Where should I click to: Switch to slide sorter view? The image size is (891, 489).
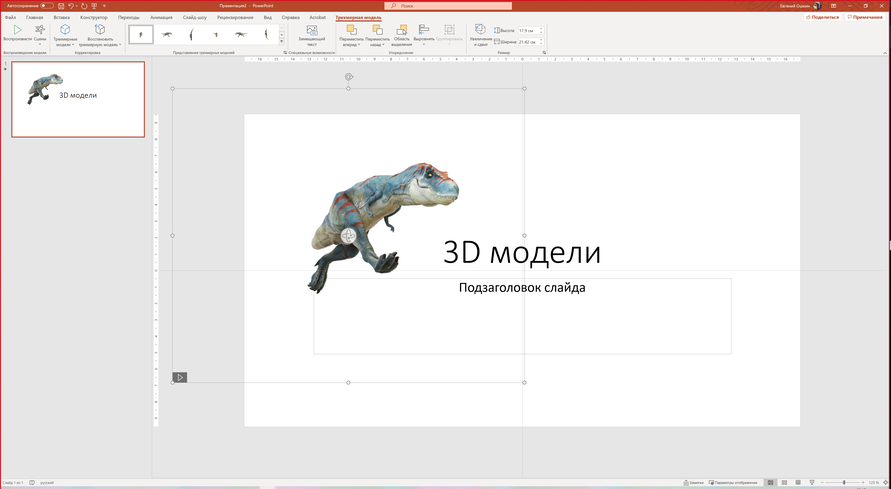tap(783, 483)
